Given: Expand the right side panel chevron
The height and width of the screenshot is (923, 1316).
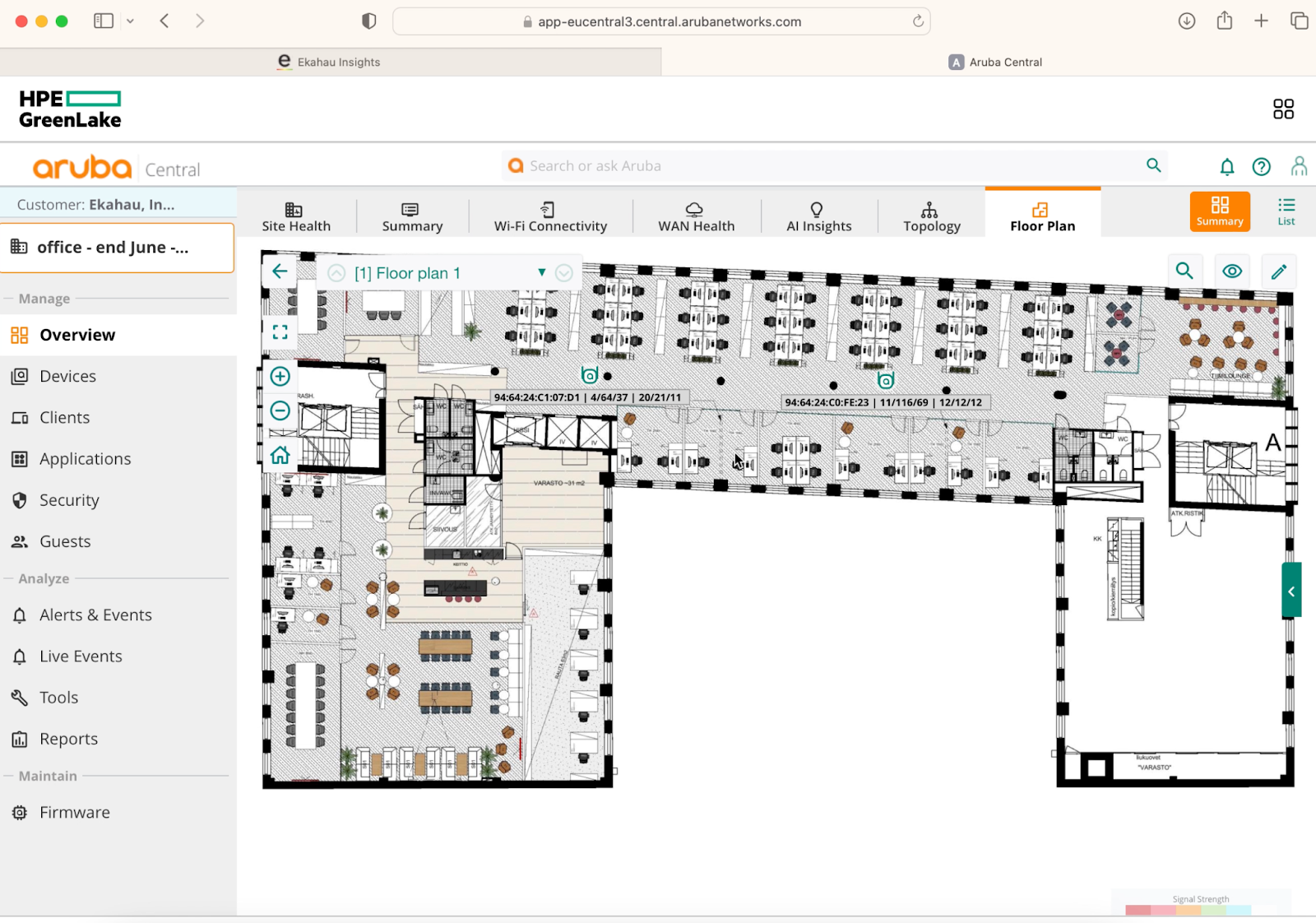Looking at the screenshot, I should tap(1291, 591).
